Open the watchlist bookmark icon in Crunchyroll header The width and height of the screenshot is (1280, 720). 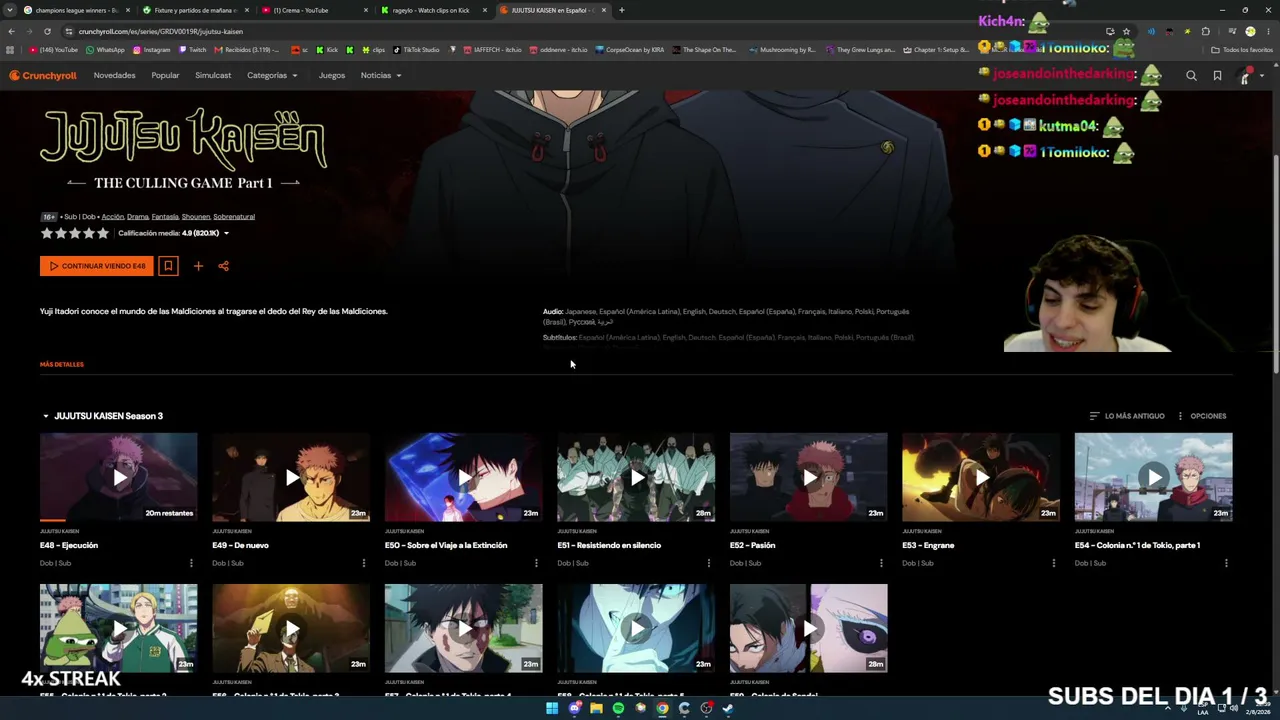click(x=1217, y=76)
